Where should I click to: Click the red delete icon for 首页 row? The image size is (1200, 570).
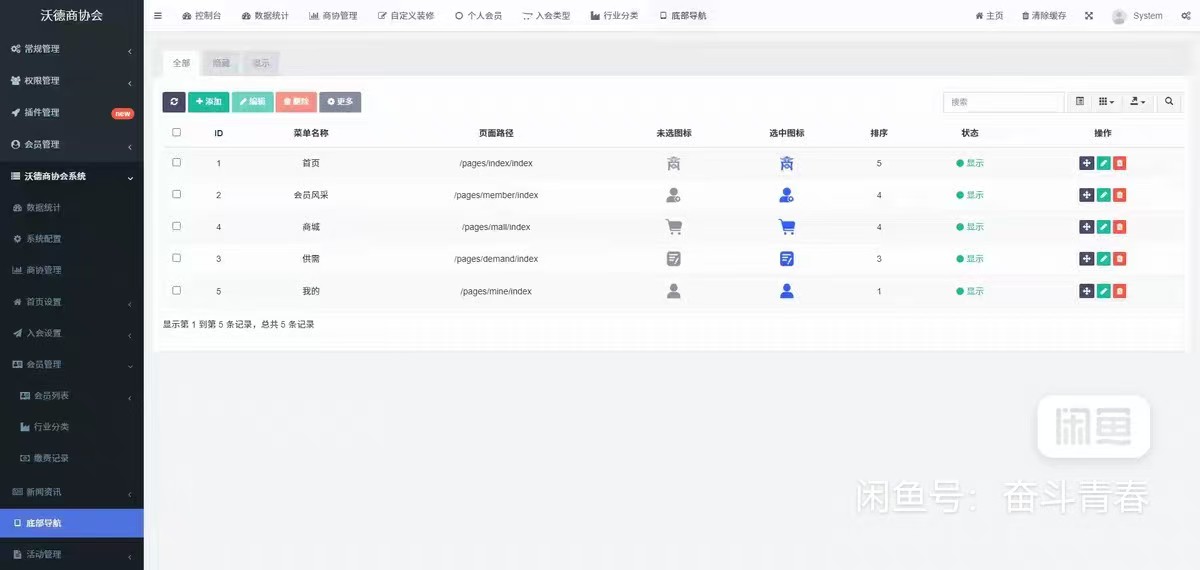pos(1120,164)
